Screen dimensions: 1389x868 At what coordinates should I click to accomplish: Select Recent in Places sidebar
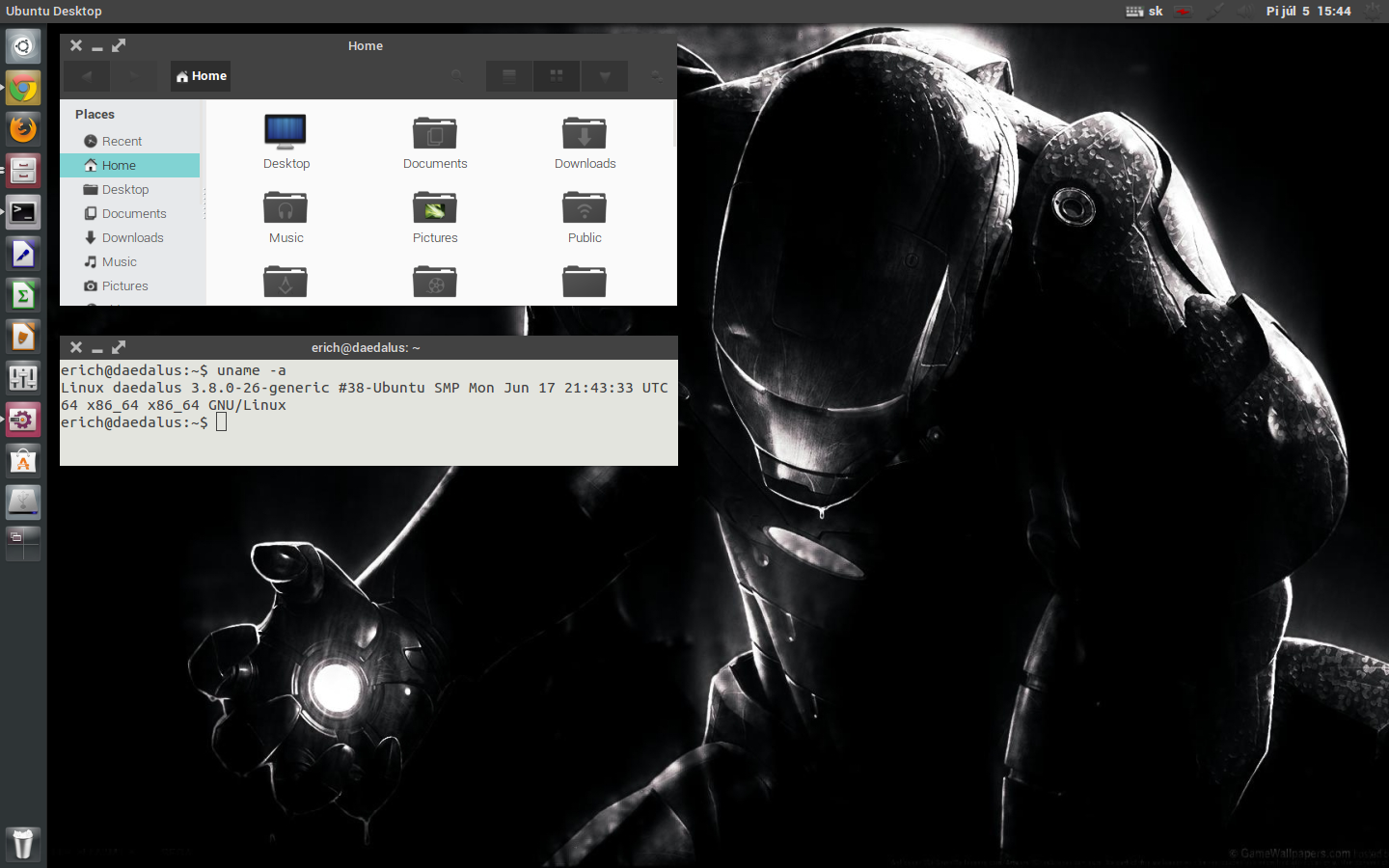click(x=129, y=141)
